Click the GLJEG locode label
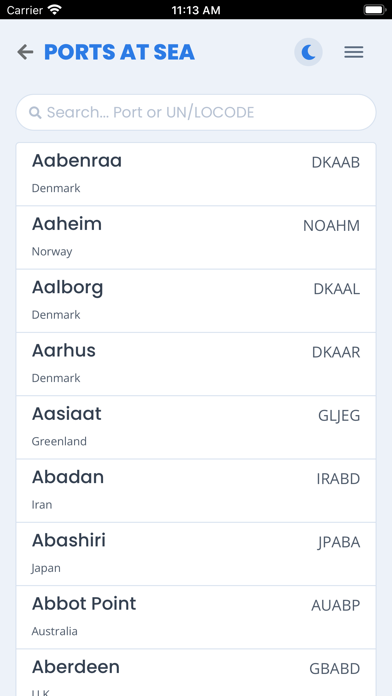Image resolution: width=392 pixels, height=696 pixels. point(339,416)
